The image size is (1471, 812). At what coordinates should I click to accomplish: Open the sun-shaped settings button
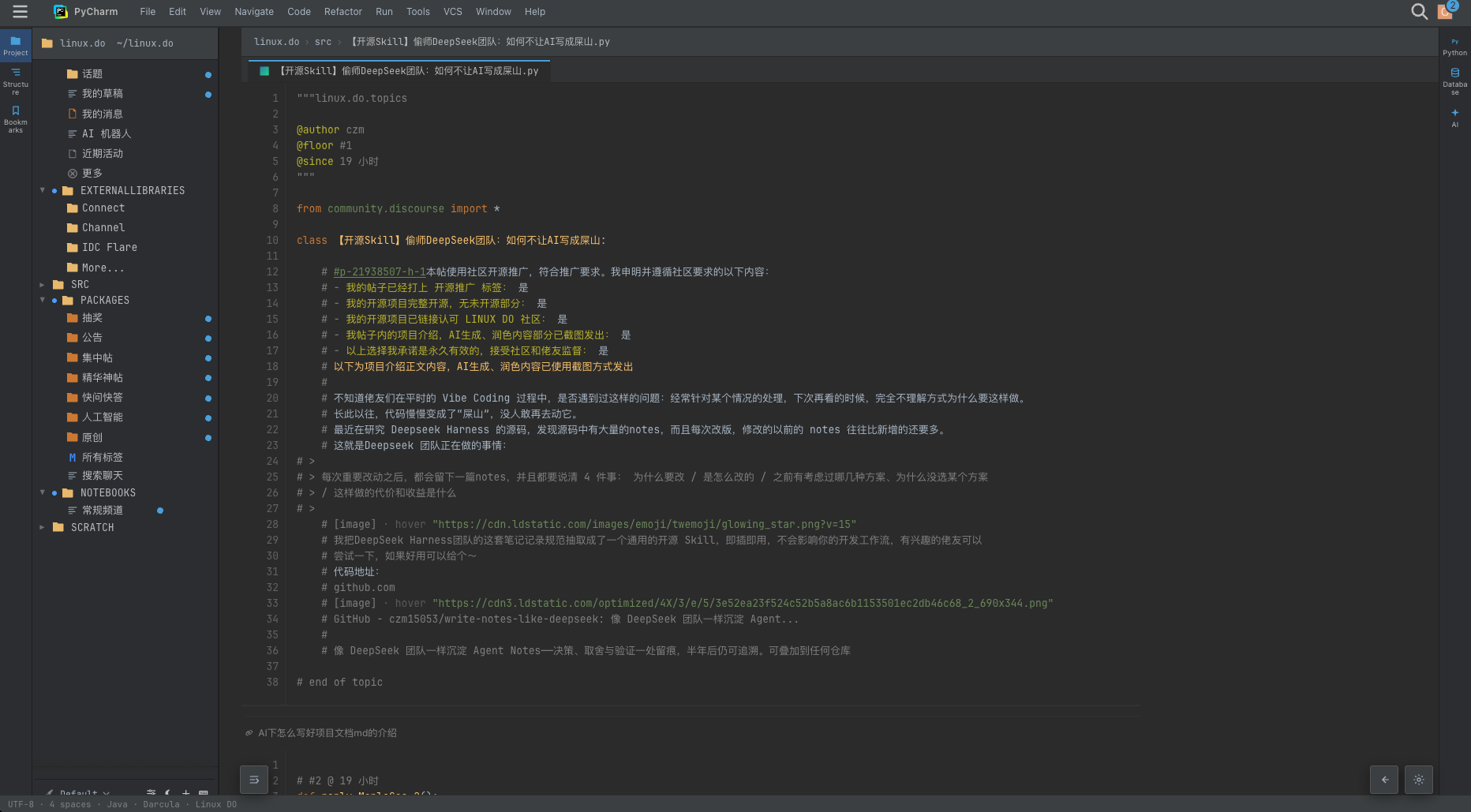tap(1419, 780)
